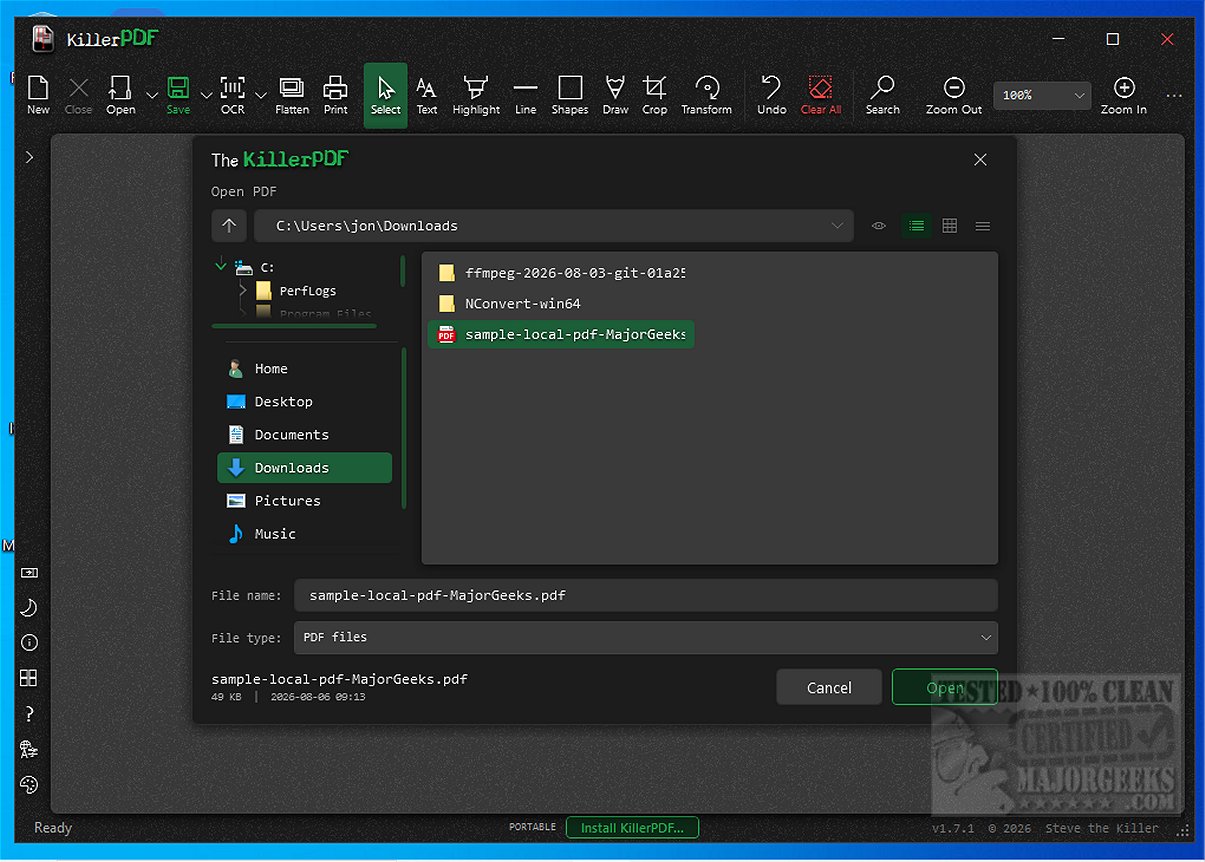Open the File type PDF files dropdown
The height and width of the screenshot is (862, 1205).
(646, 637)
